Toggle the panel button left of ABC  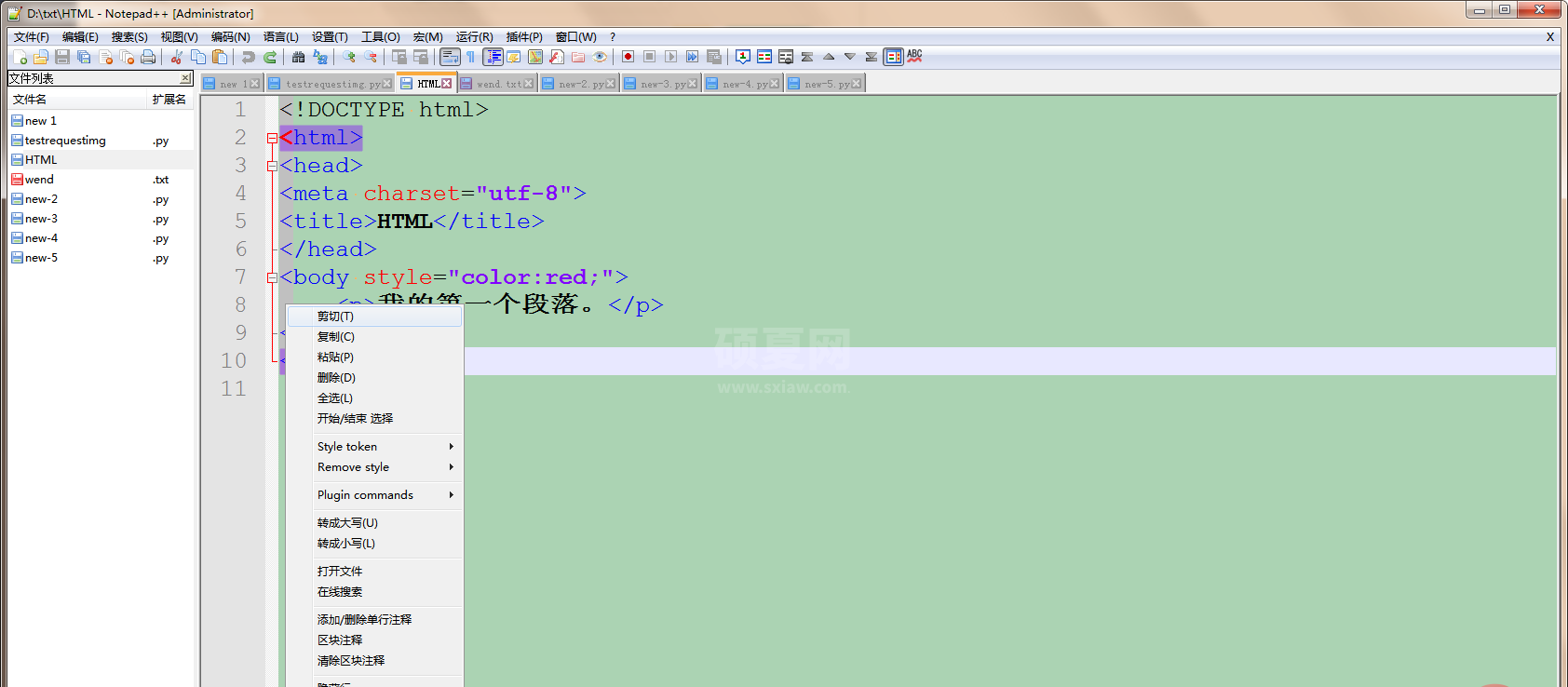click(893, 57)
